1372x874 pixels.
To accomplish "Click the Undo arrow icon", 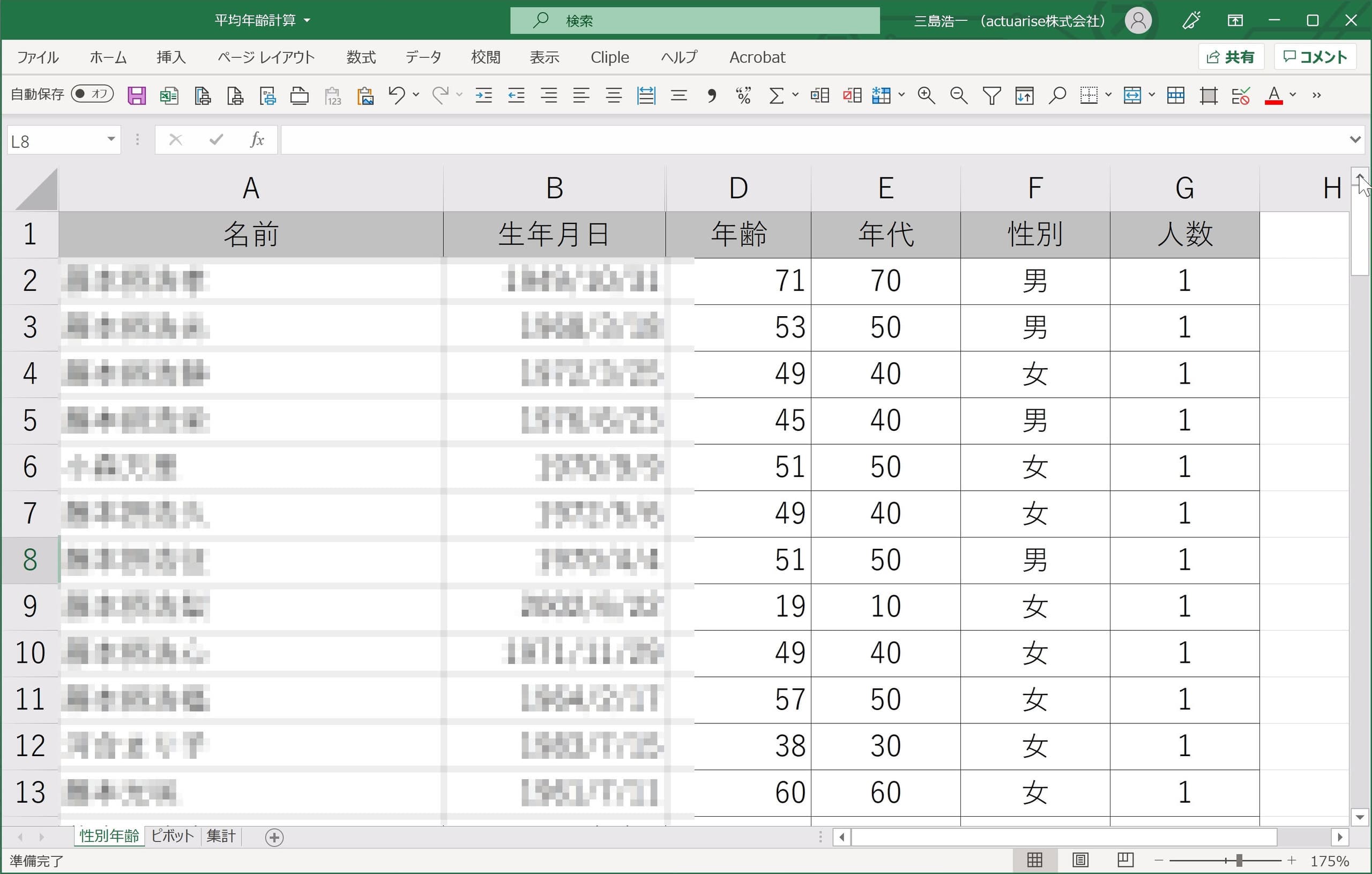I will click(397, 94).
